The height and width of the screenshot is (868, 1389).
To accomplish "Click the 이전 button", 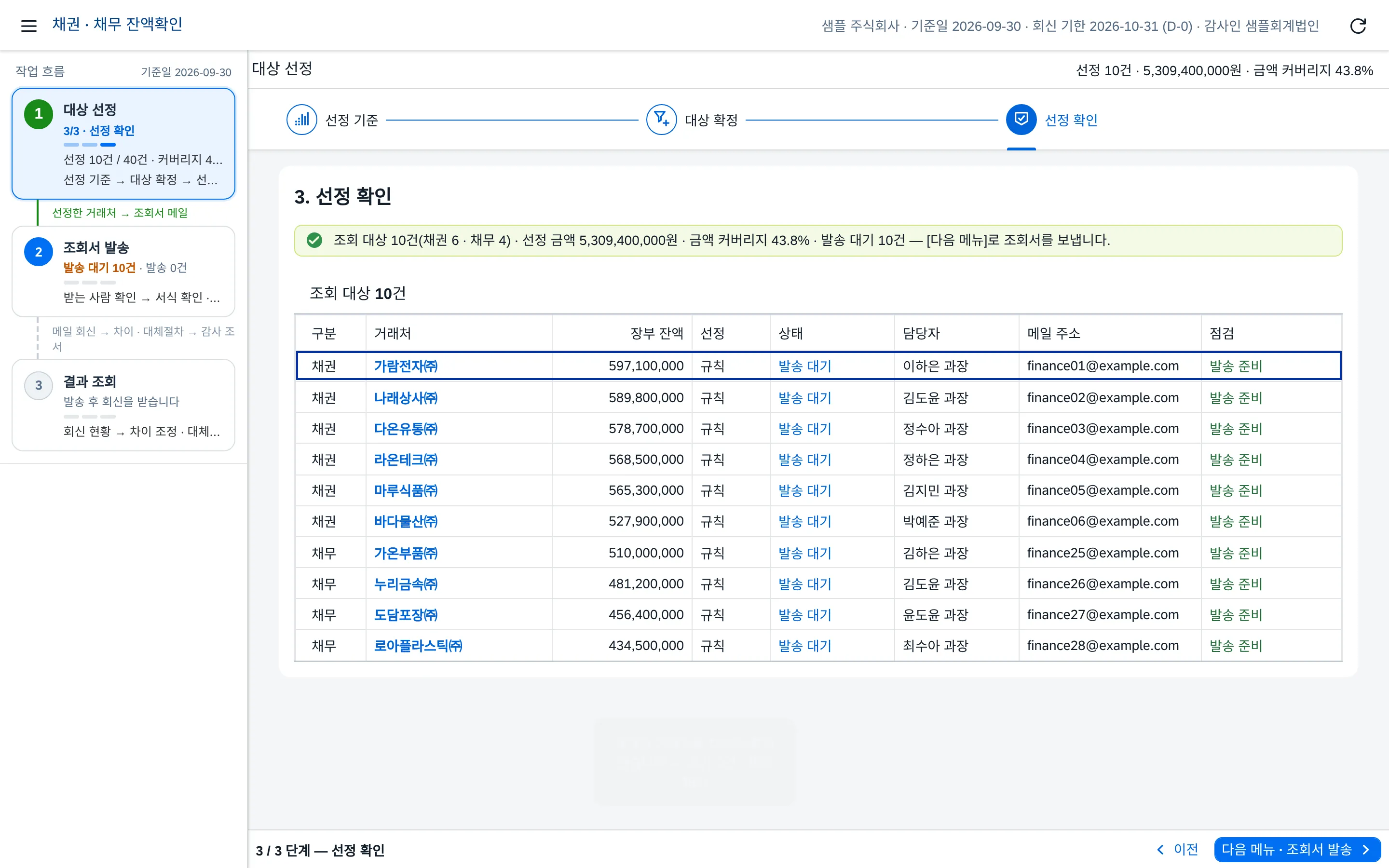I will point(1177,849).
